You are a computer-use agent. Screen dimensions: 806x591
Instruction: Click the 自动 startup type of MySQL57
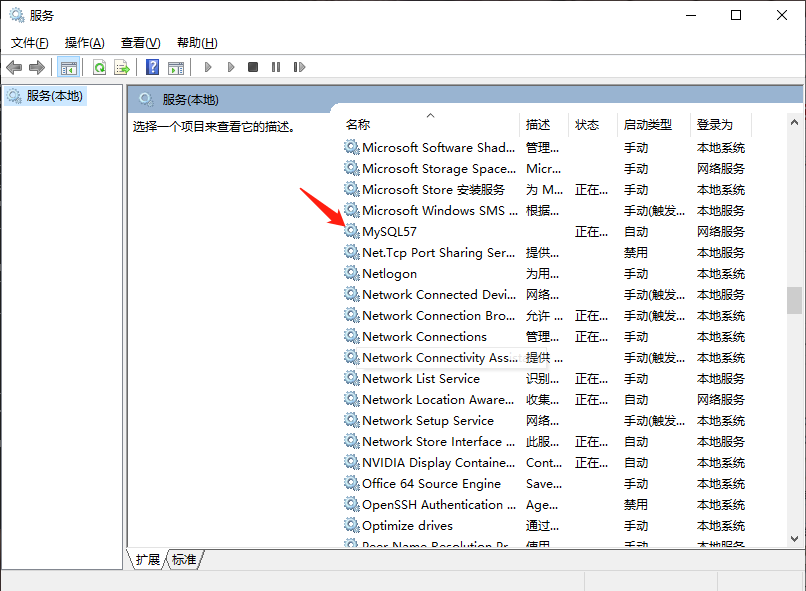pyautogui.click(x=636, y=232)
